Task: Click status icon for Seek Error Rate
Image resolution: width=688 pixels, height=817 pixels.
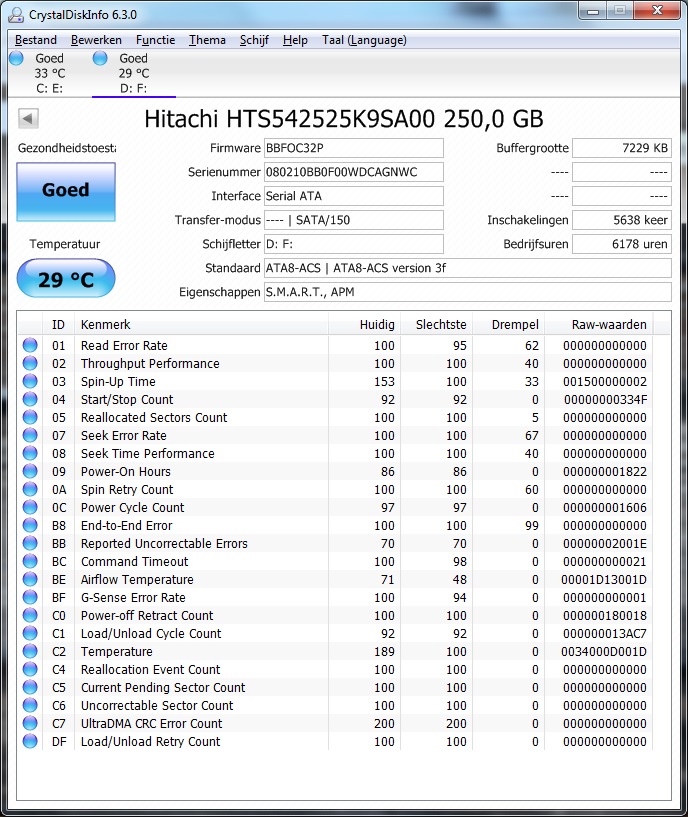Action: 30,435
